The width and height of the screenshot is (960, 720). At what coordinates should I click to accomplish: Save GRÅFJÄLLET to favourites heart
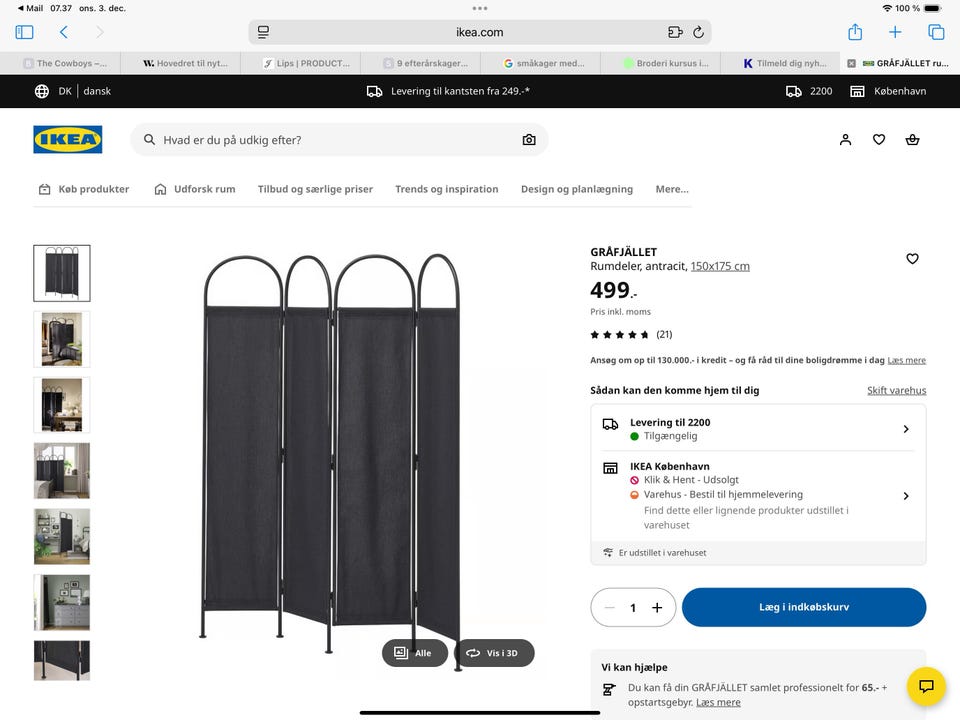912,259
